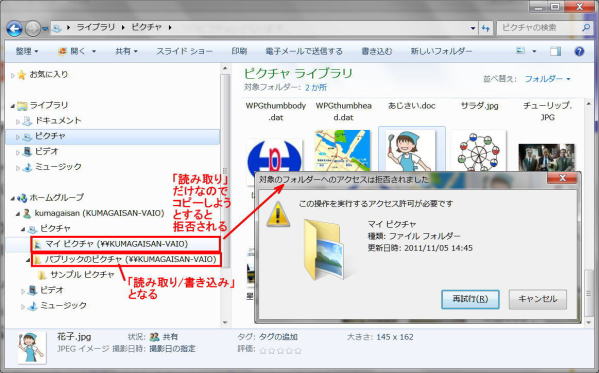This screenshot has width=599, height=373.
Task: Refresh the folder view
Action: pyautogui.click(x=485, y=28)
